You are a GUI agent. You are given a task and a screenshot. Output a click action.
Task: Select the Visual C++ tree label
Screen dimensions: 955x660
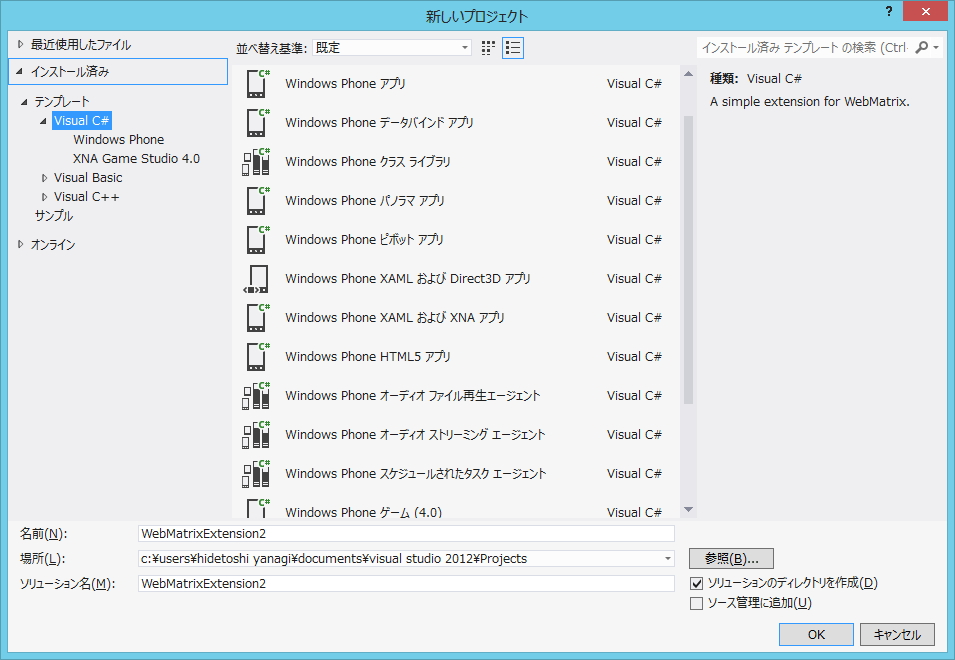pyautogui.click(x=86, y=197)
